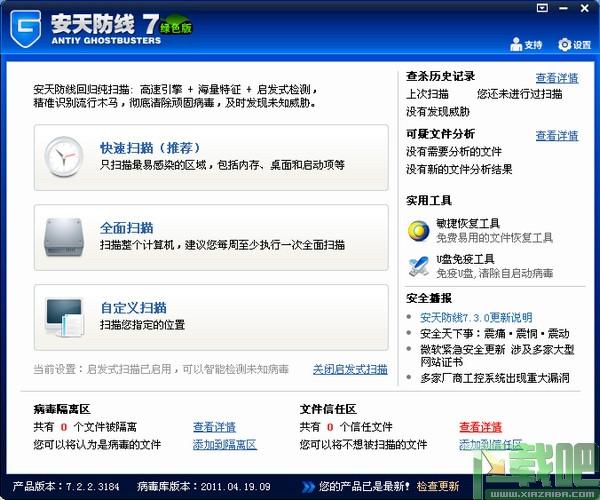Disable heuristics via 关闭启发式扫描 link

(350, 369)
